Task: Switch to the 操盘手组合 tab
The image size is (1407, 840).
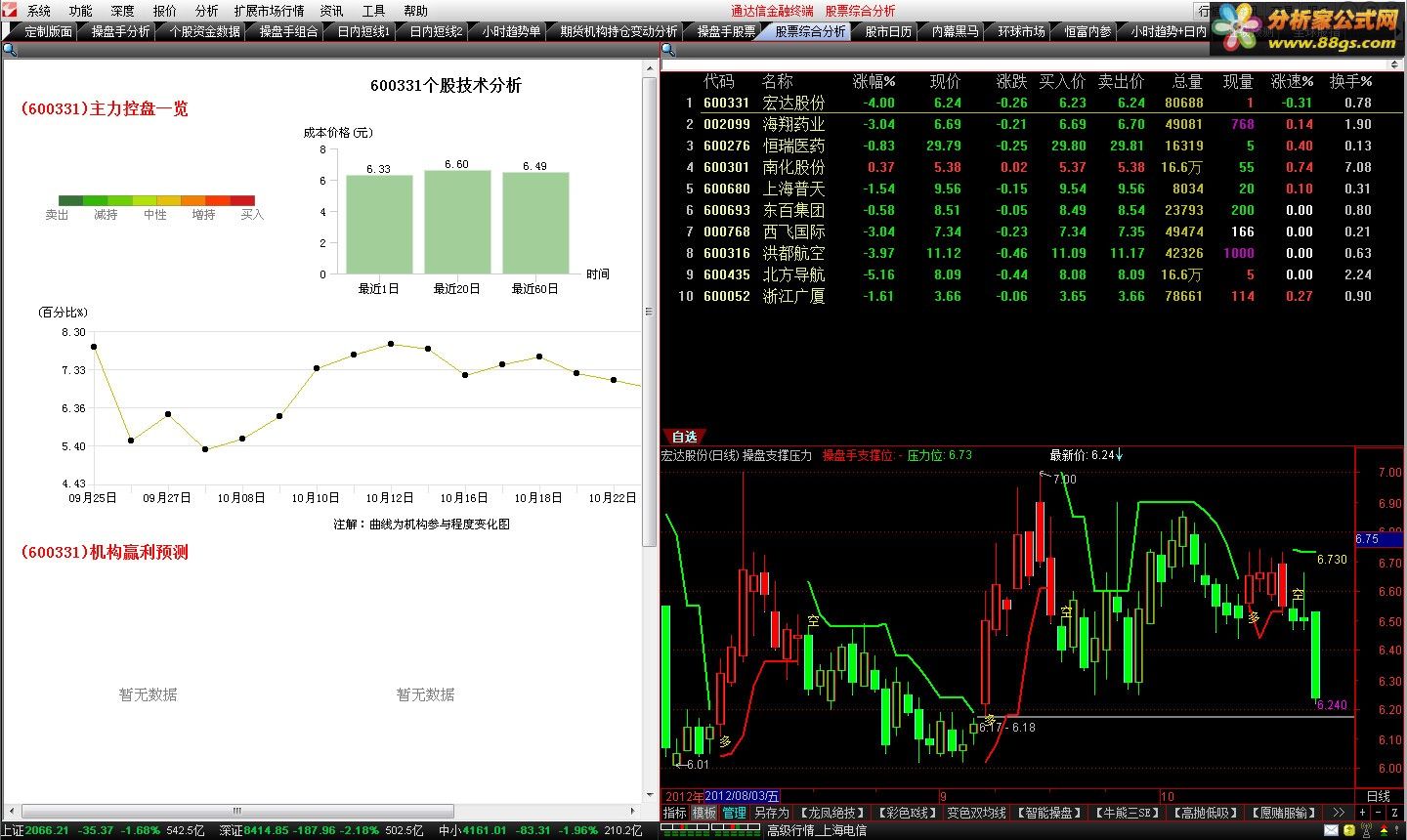Action: tap(288, 31)
